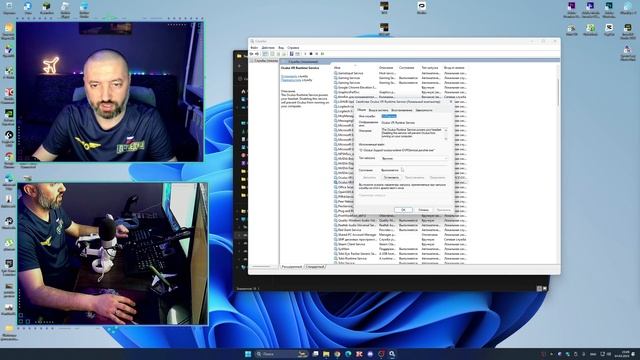Click the Продолжить button in the dialog
The height and width of the screenshot is (360, 640).
coord(438,178)
